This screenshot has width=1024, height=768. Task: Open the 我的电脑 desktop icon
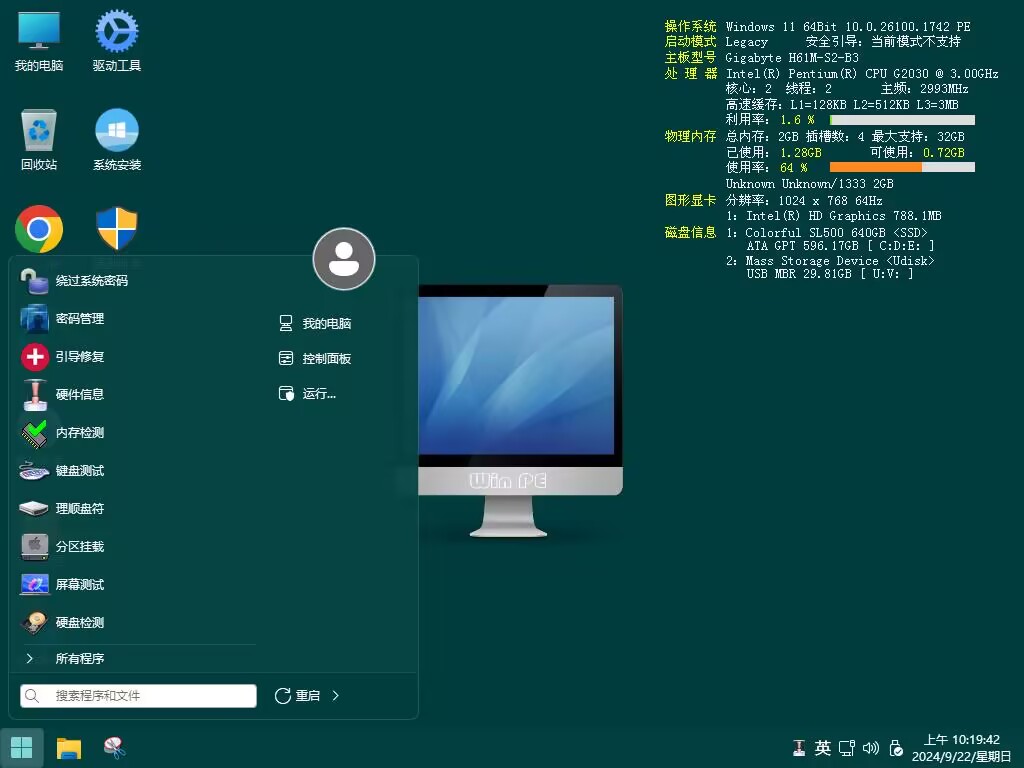tap(39, 40)
